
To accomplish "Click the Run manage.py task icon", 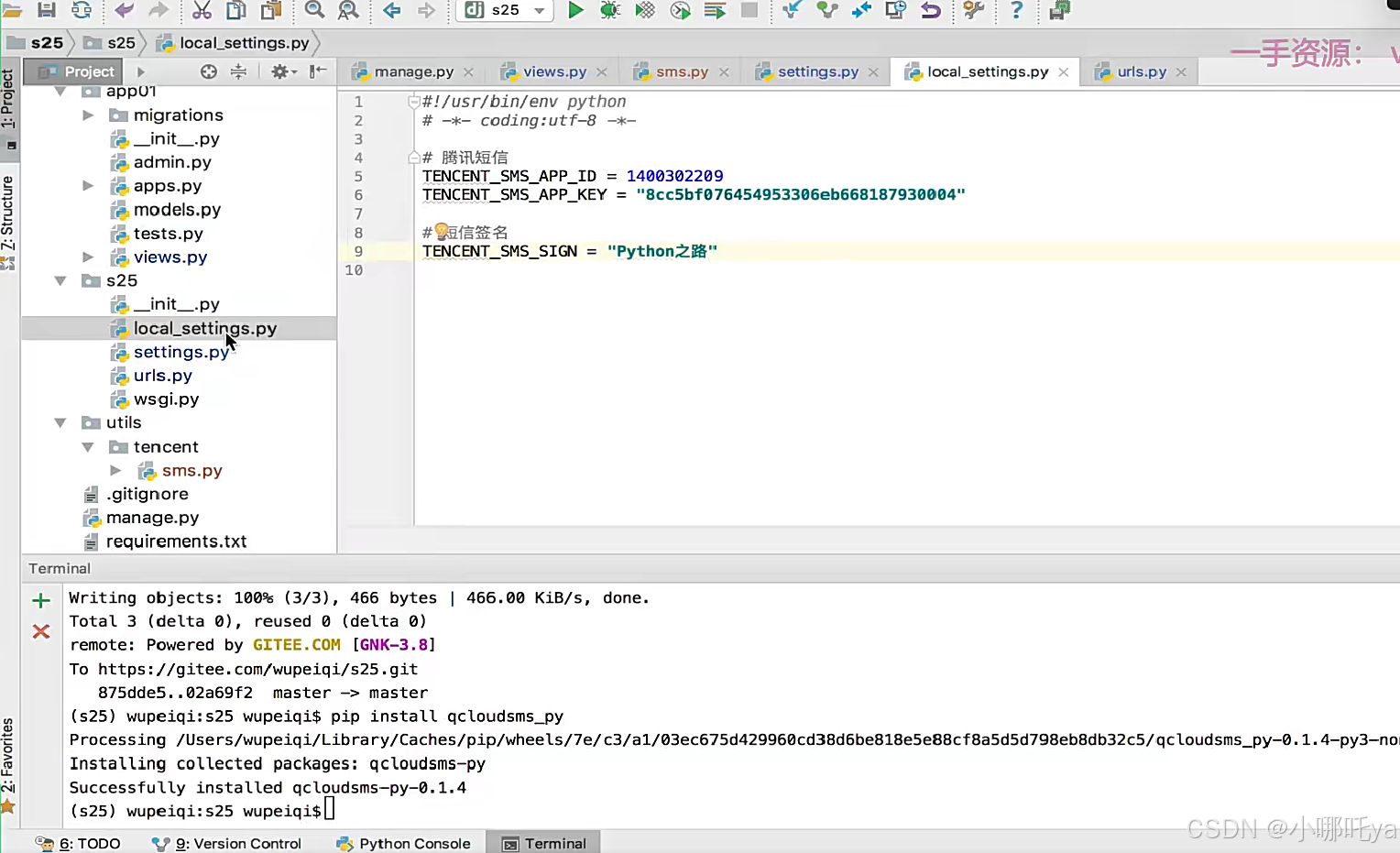I will [715, 10].
